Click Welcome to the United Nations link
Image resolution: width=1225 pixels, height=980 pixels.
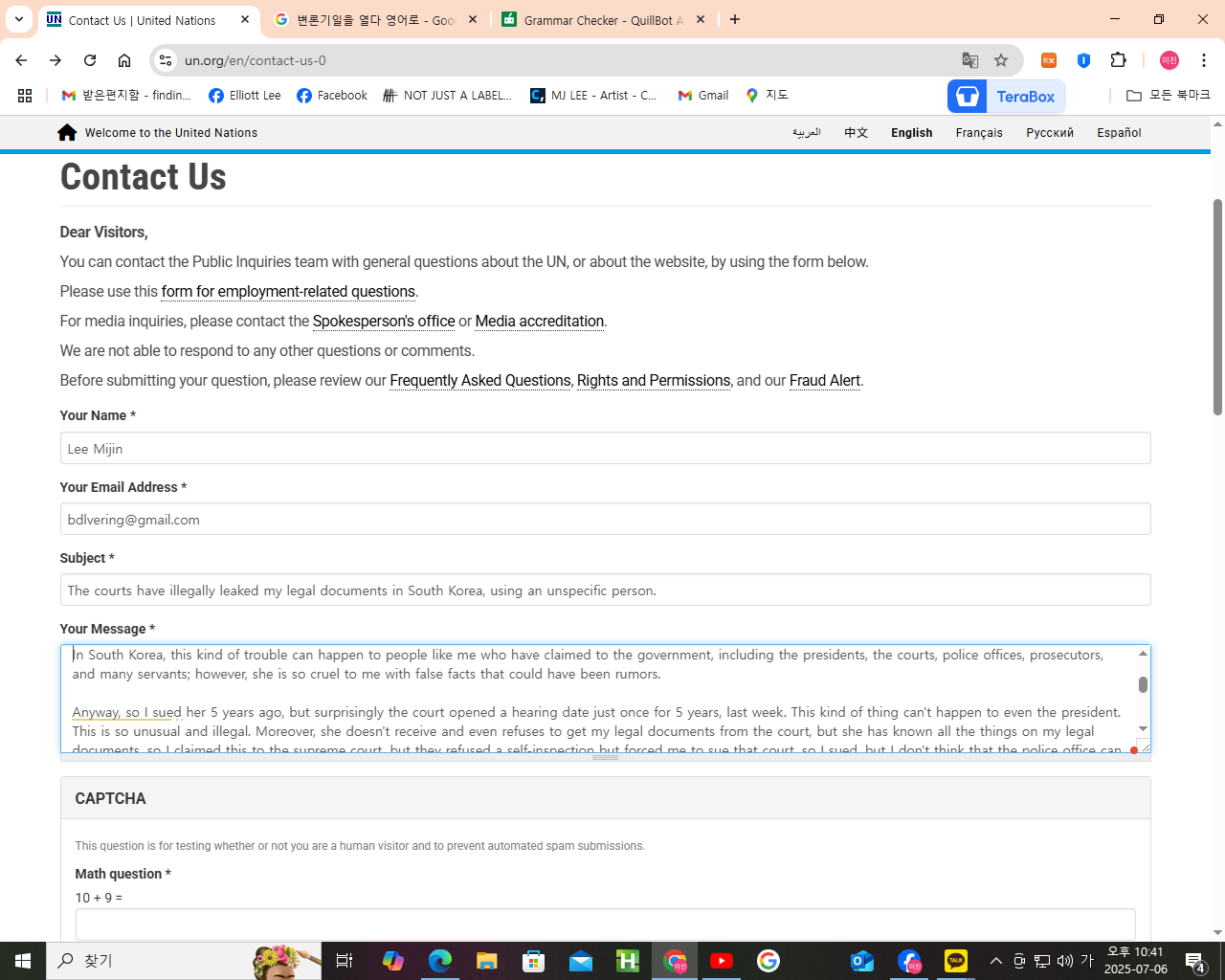click(171, 133)
